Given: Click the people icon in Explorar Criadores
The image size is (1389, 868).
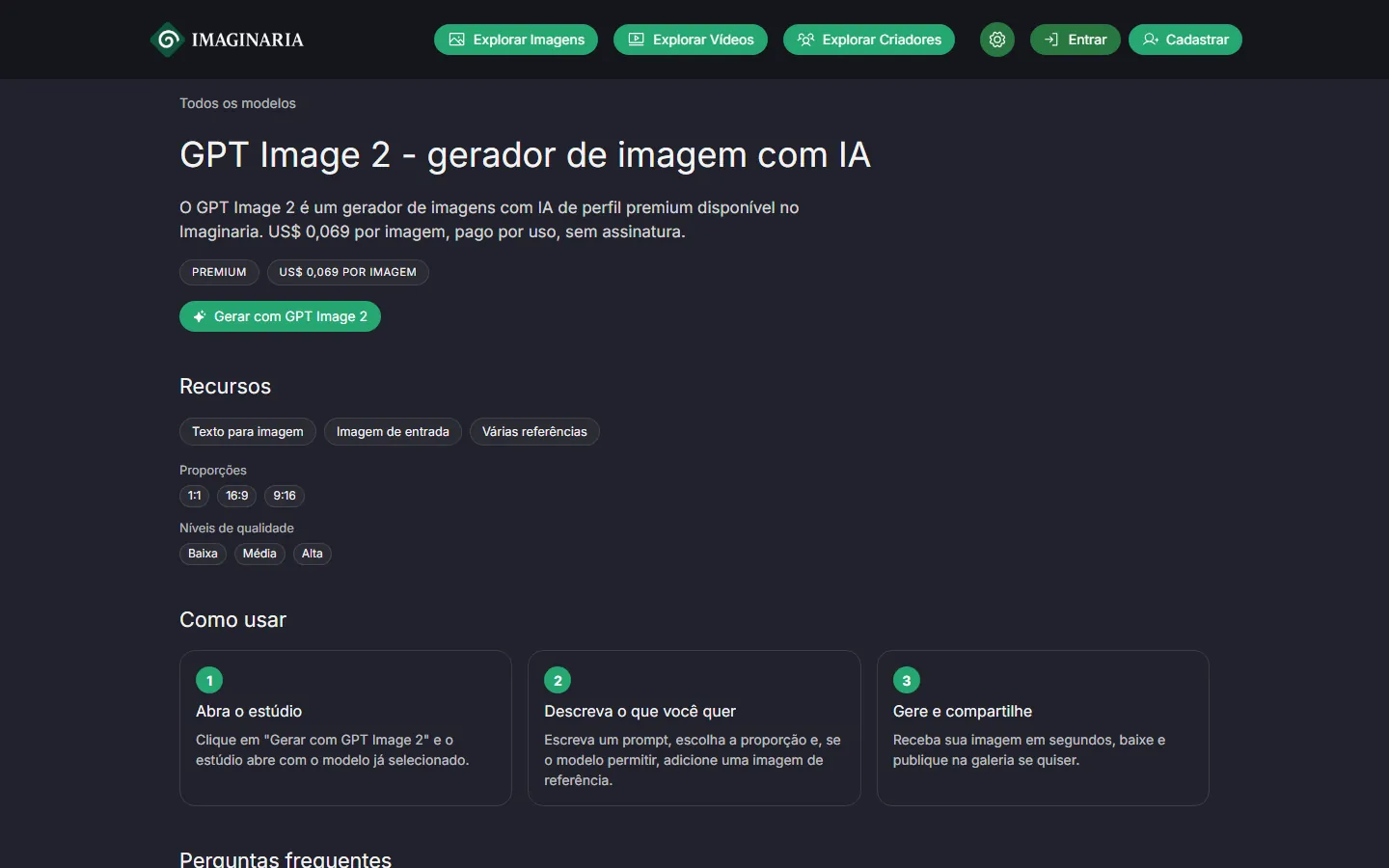Looking at the screenshot, I should (x=805, y=40).
